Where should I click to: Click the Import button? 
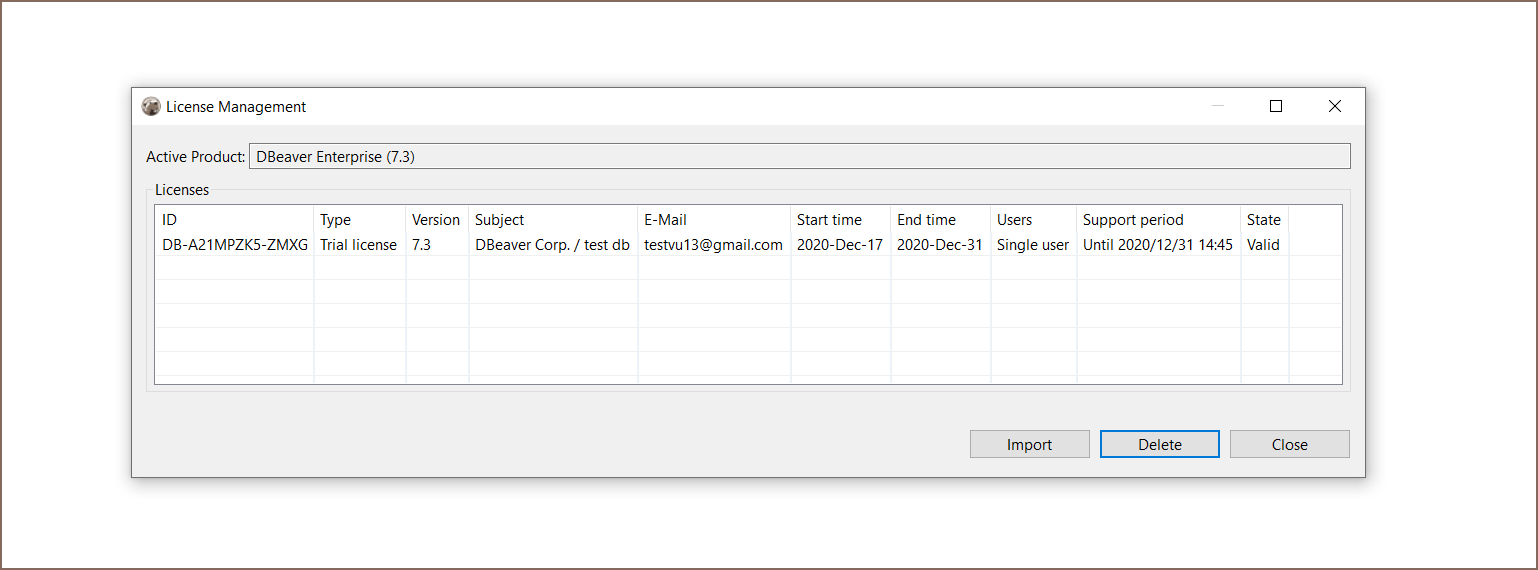(x=1029, y=445)
